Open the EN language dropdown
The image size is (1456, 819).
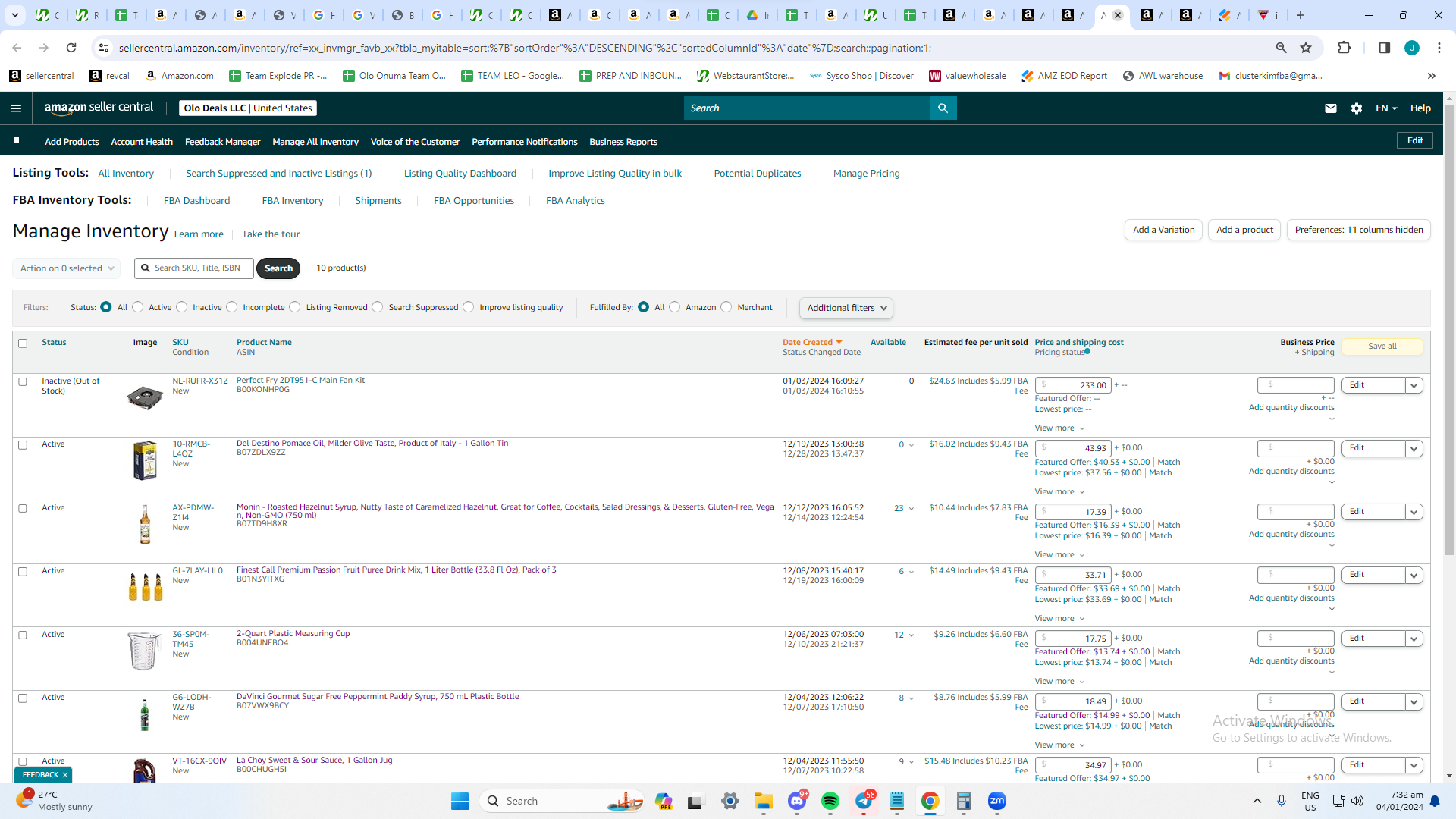pos(1386,108)
